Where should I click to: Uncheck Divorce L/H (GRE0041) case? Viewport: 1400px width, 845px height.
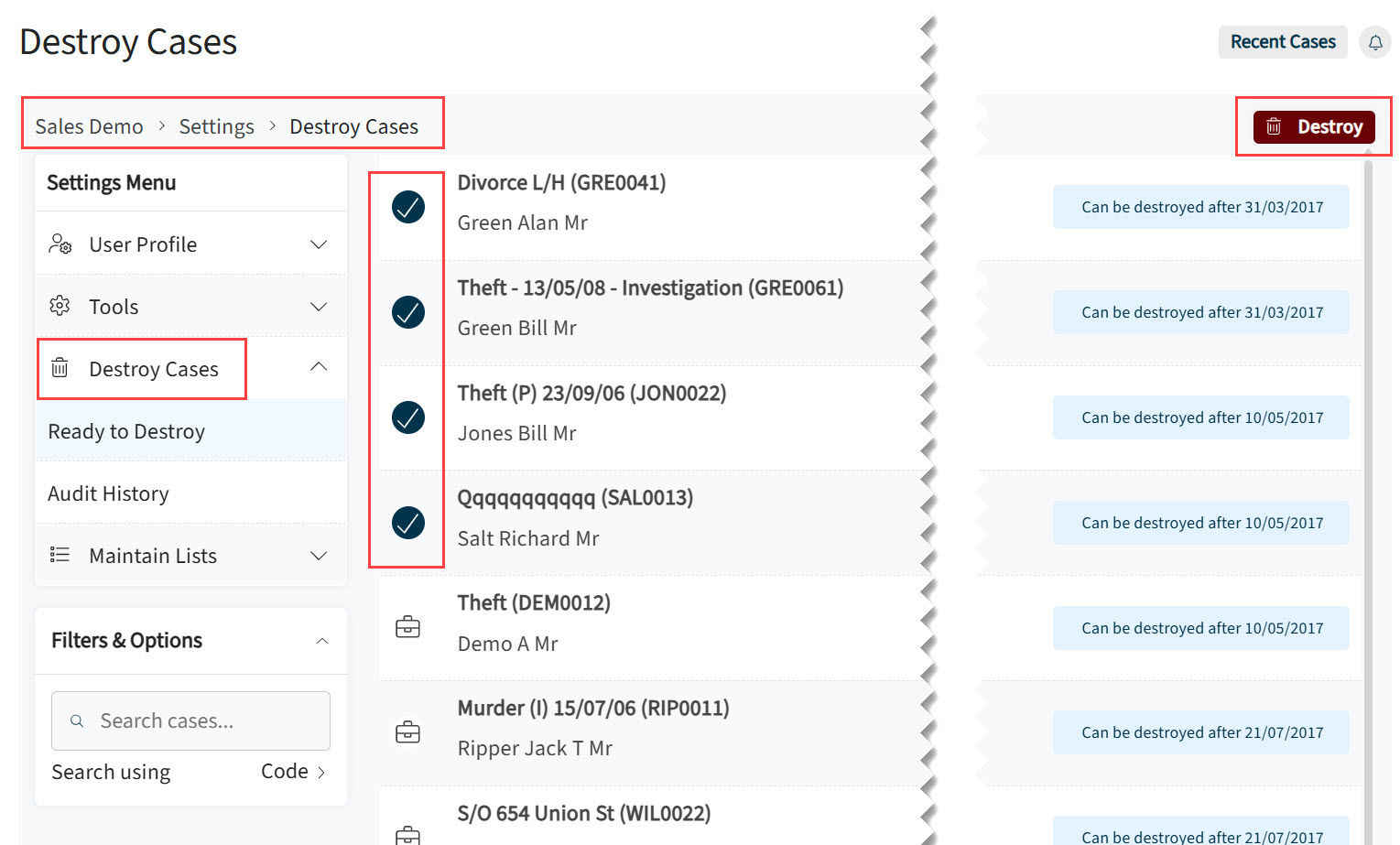coord(408,207)
